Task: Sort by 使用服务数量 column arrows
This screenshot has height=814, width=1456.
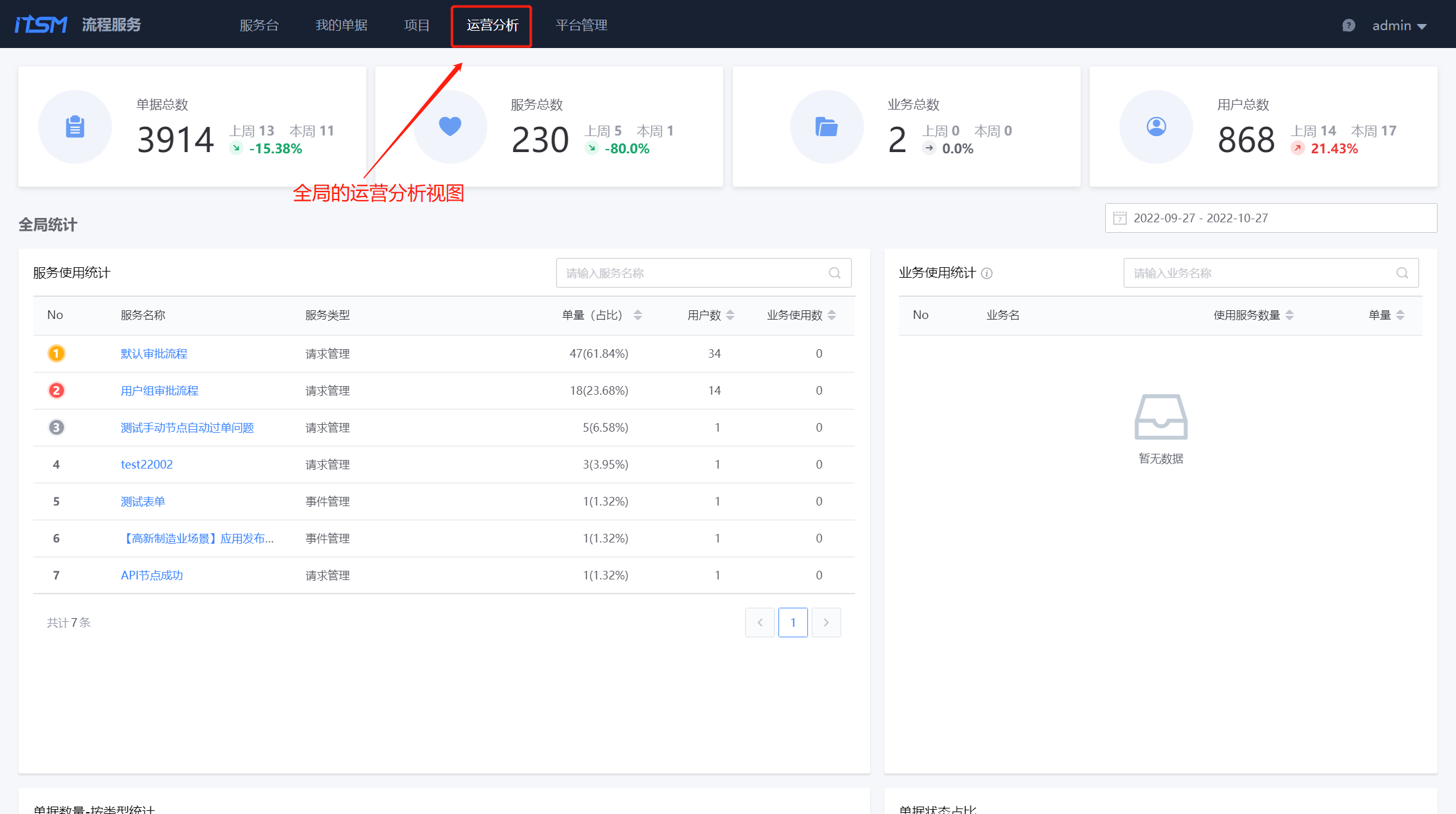Action: click(x=1290, y=315)
